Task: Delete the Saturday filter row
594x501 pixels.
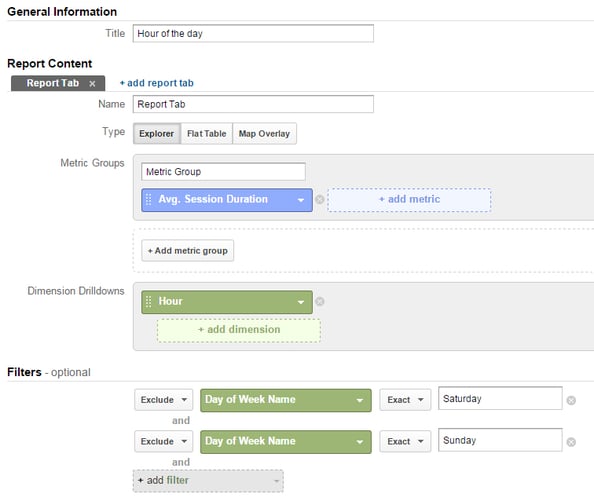Action: point(571,400)
